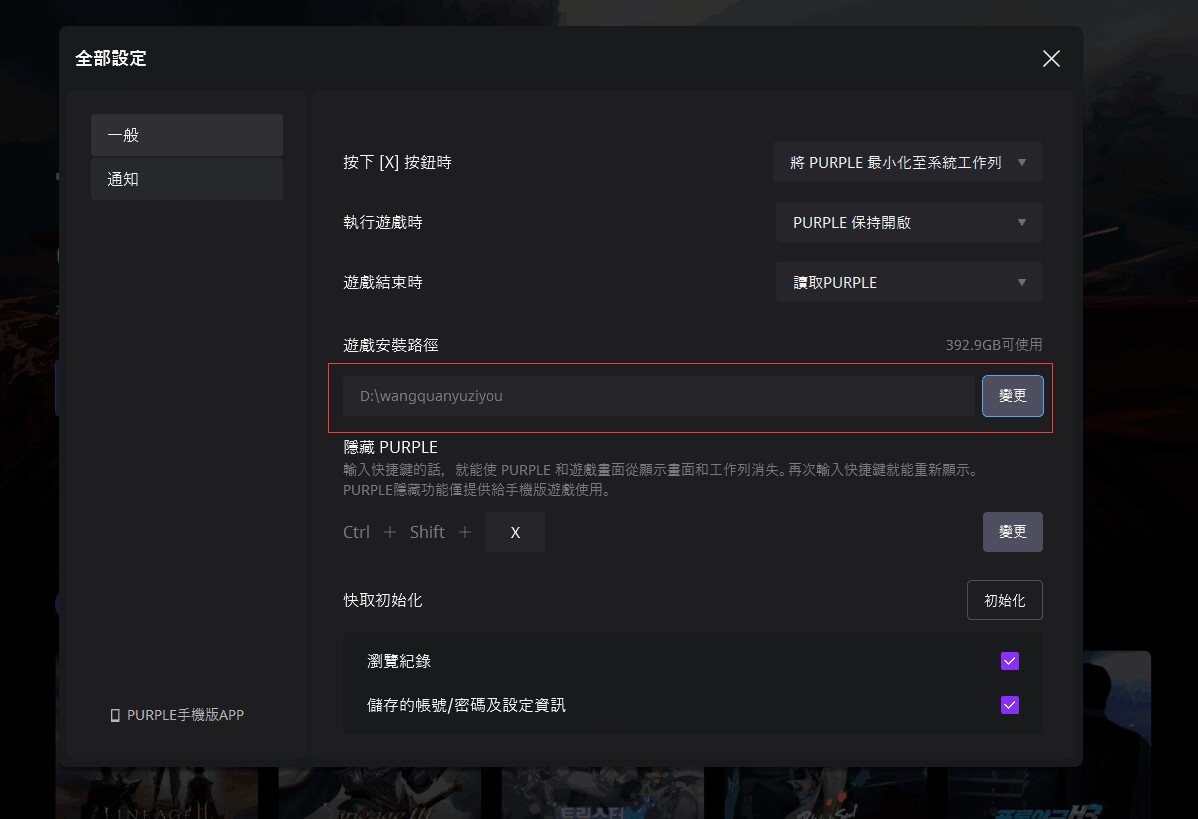Expand the 按下 [X] 按鈕時 dropdown
This screenshot has height=819, width=1198.
click(x=907, y=162)
